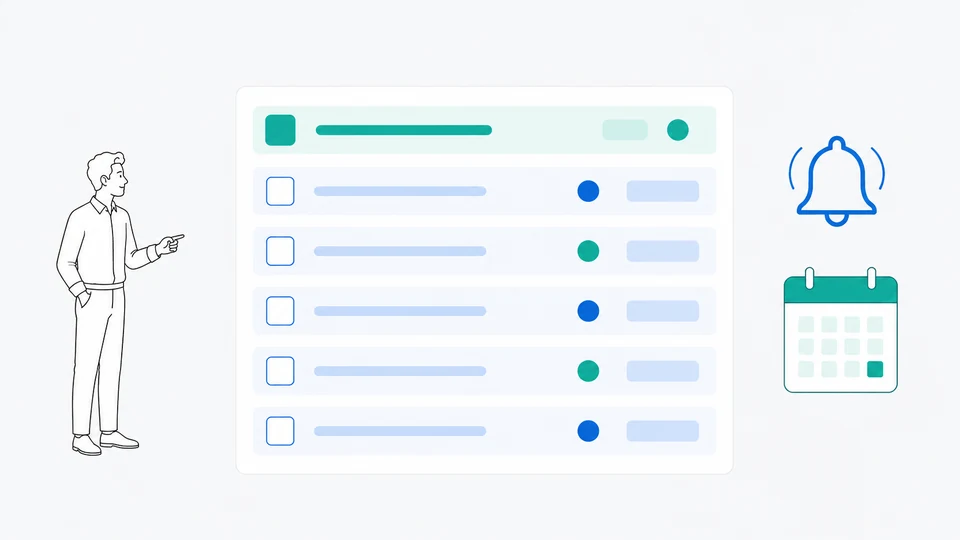
Task: Click the blue notification bell icon
Action: pos(837,181)
